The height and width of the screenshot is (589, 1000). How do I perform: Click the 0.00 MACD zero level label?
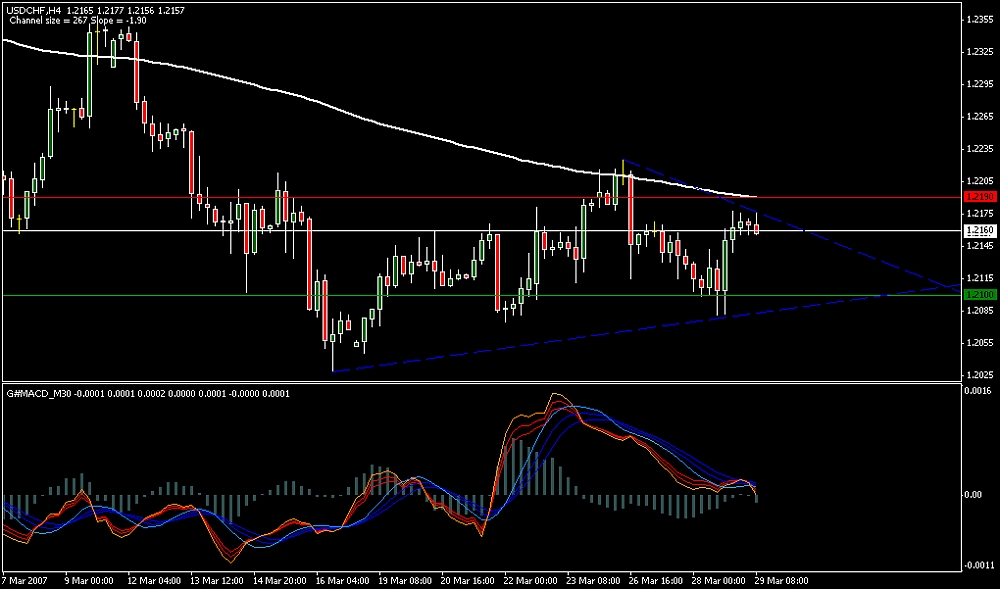click(x=973, y=495)
